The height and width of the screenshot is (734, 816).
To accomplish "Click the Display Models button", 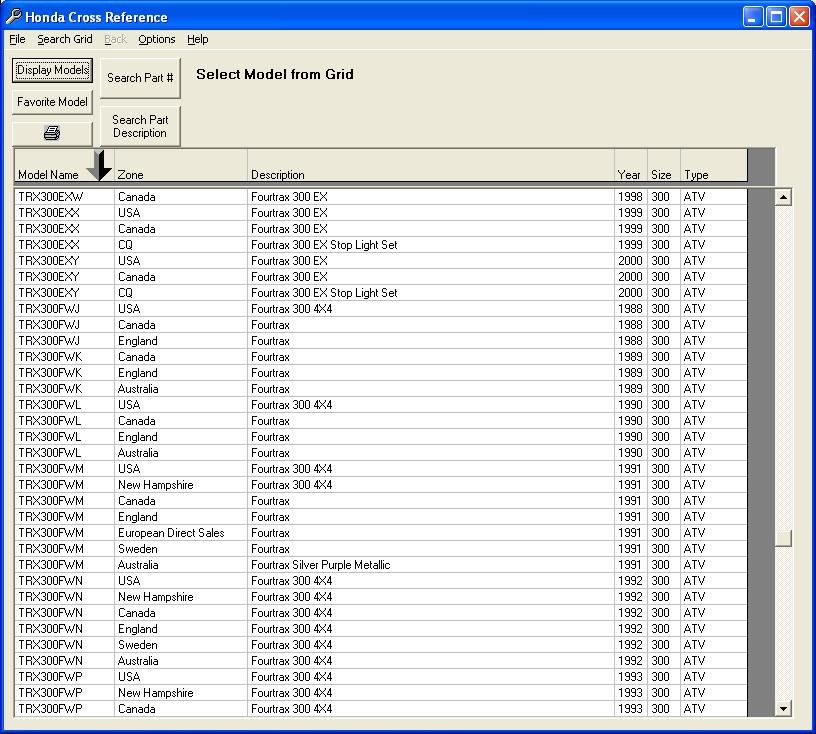I will point(53,70).
